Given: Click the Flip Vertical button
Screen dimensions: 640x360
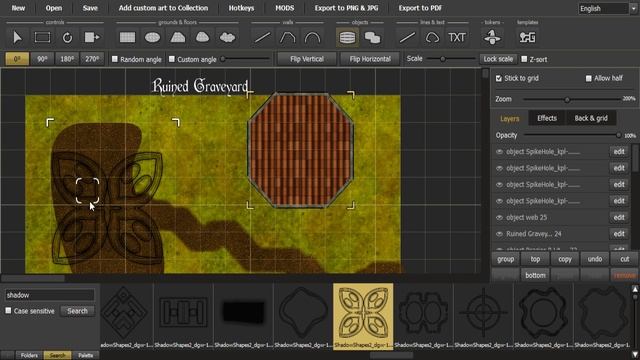Looking at the screenshot, I should [x=307, y=59].
